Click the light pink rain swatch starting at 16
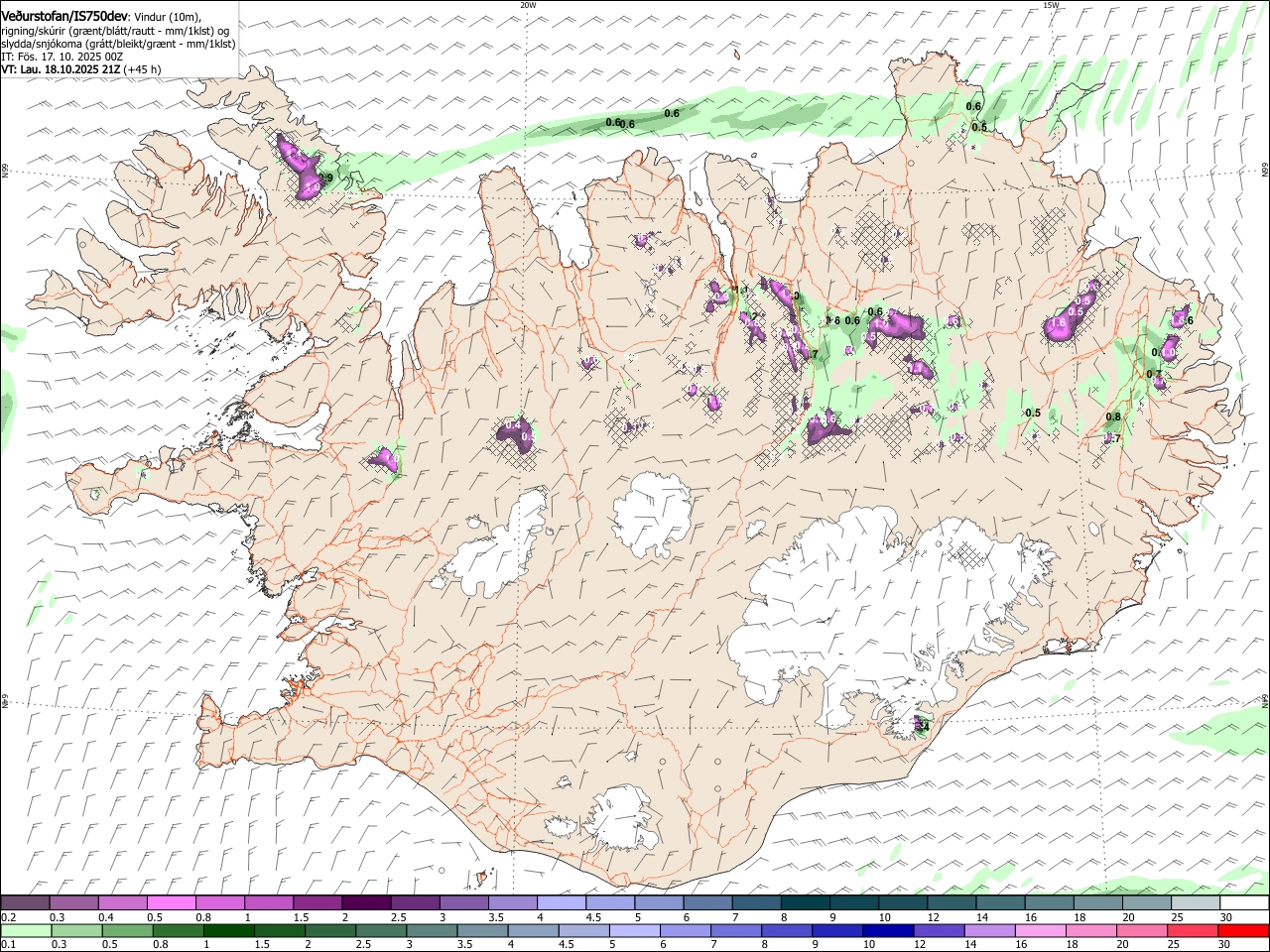 (1041, 931)
